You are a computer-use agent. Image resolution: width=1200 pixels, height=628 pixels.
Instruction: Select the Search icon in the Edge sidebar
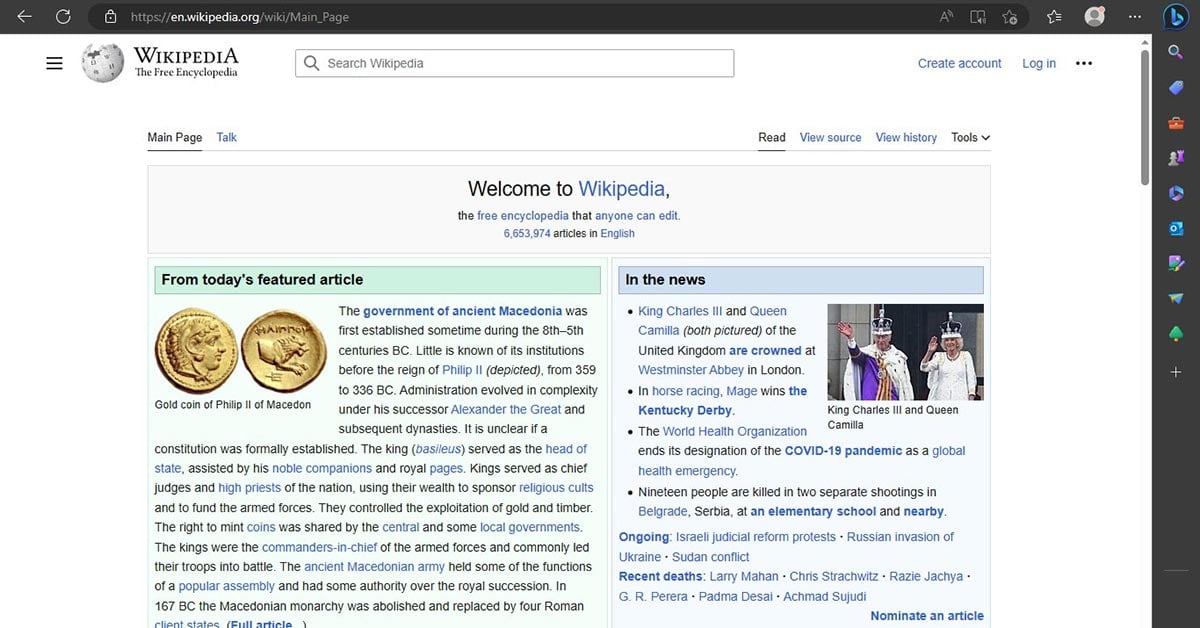coord(1176,52)
